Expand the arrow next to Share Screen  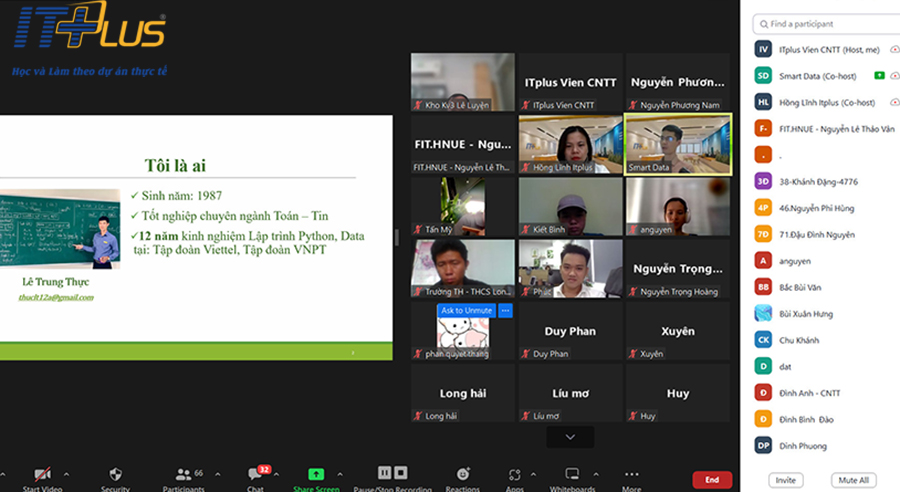click(x=340, y=474)
